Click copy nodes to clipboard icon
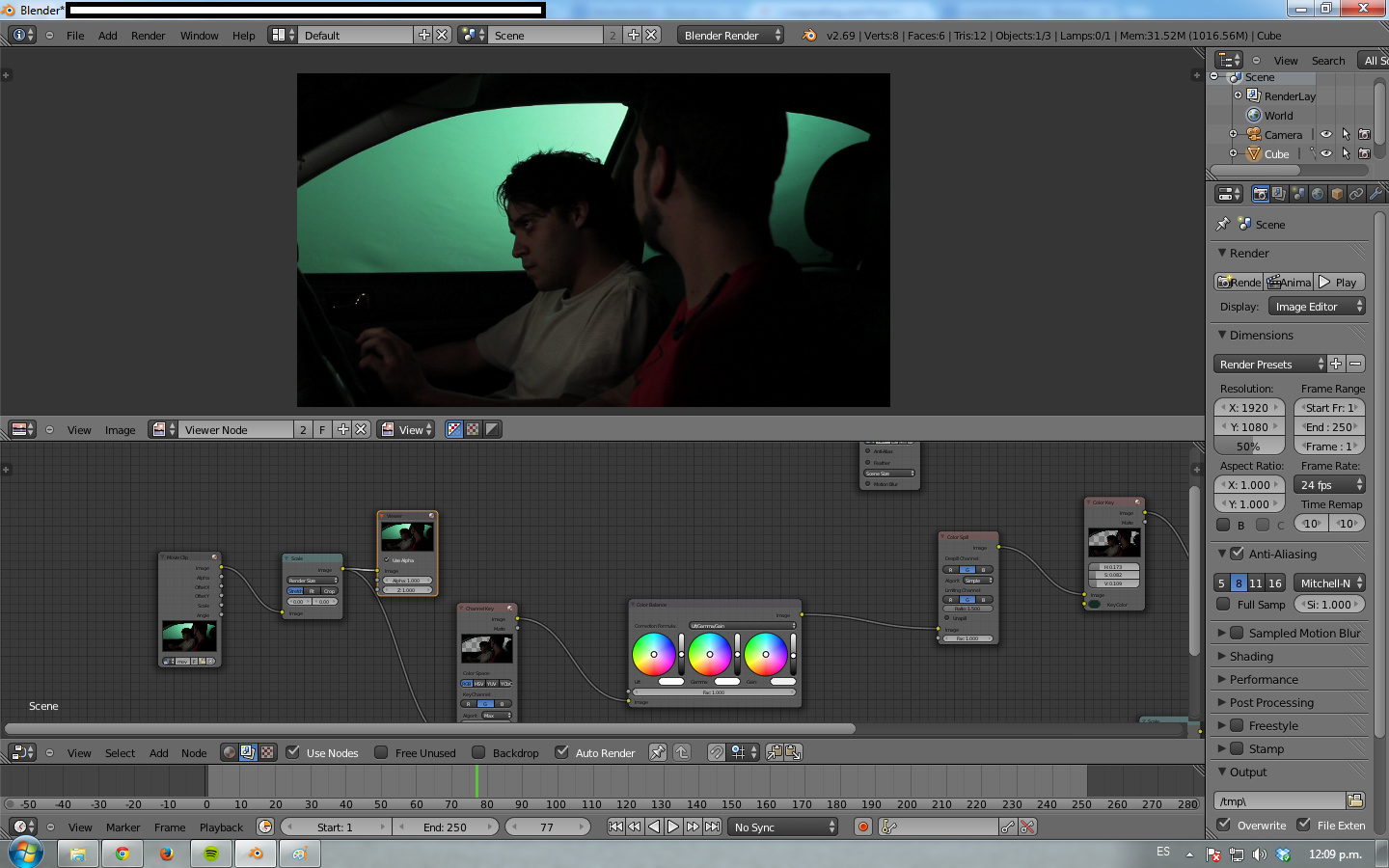Image resolution: width=1389 pixels, height=868 pixels. tap(775, 752)
